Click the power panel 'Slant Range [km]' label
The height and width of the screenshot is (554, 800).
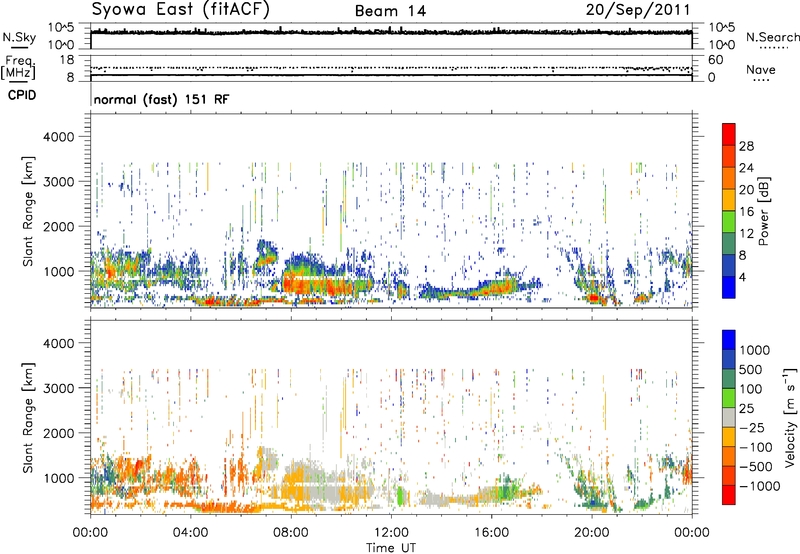pyautogui.click(x=28, y=211)
